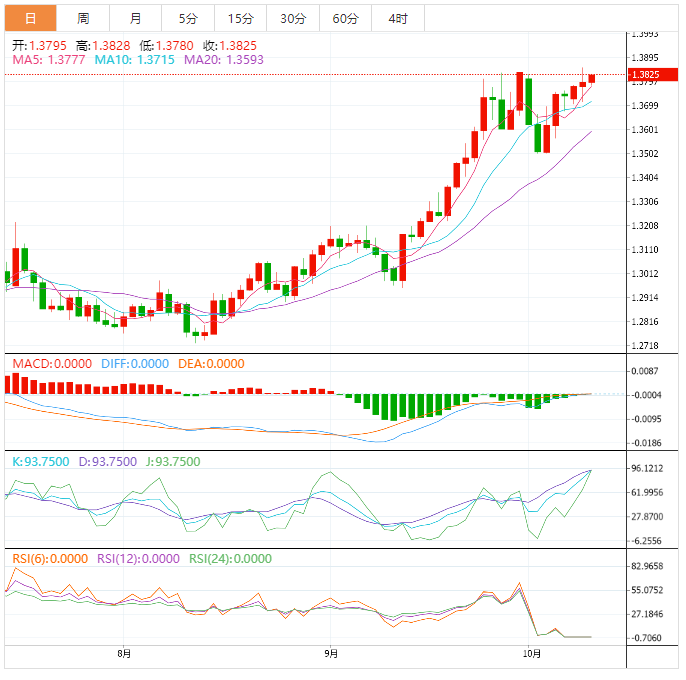Click the MA10: 1.3715 label

click(x=135, y=60)
